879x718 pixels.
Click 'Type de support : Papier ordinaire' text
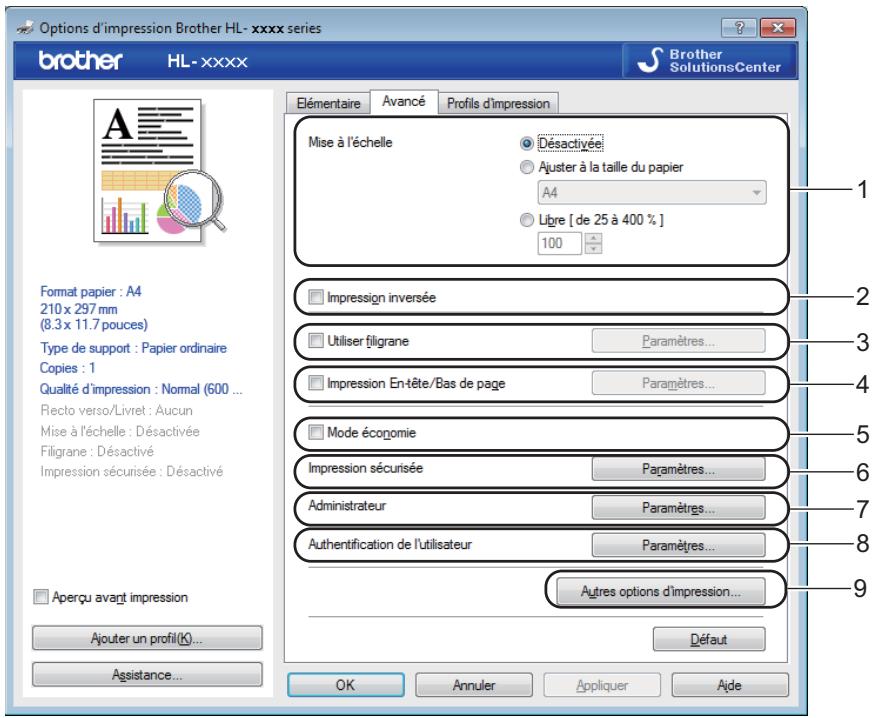click(133, 348)
